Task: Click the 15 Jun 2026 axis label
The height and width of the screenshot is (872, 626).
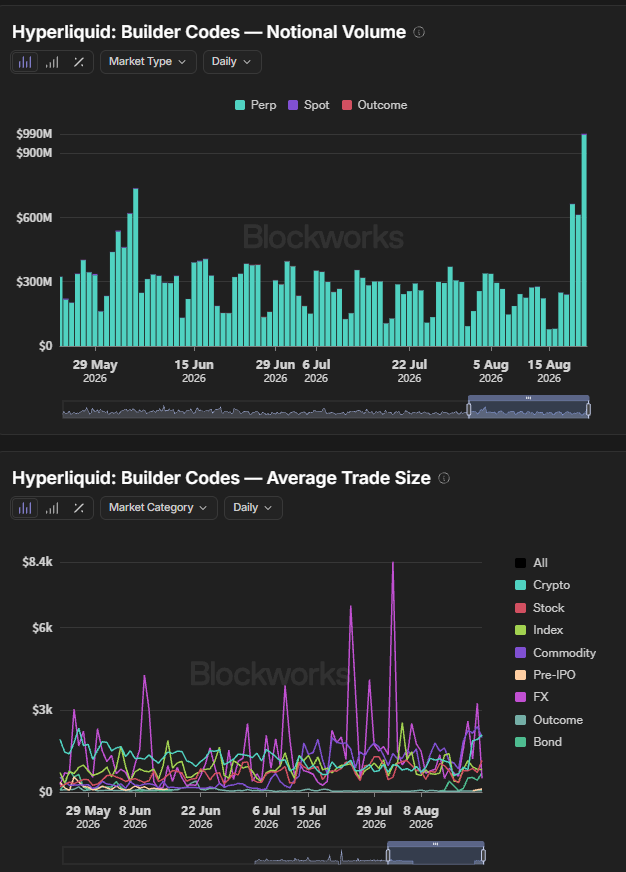Action: (x=194, y=371)
